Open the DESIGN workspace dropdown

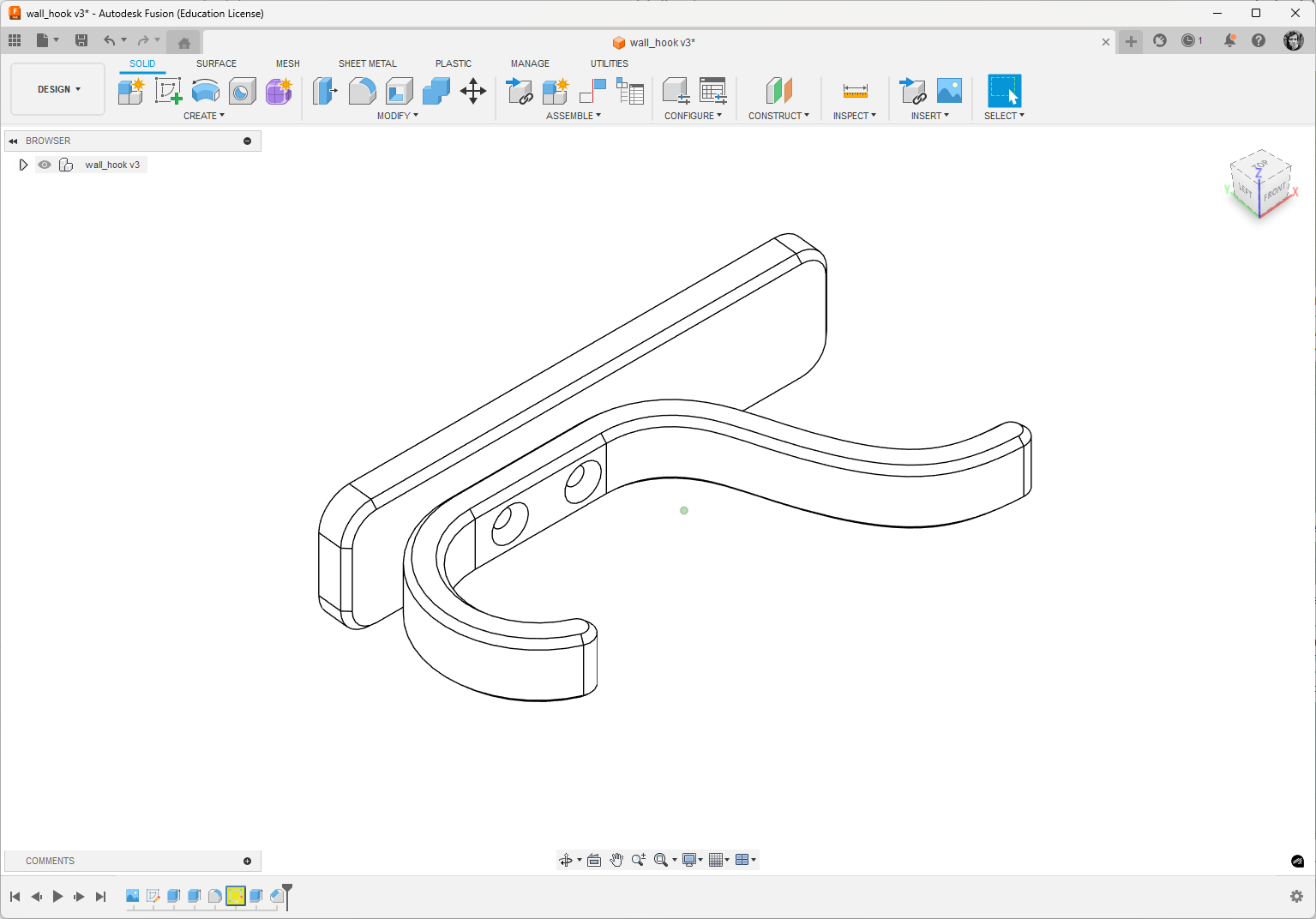(x=58, y=89)
